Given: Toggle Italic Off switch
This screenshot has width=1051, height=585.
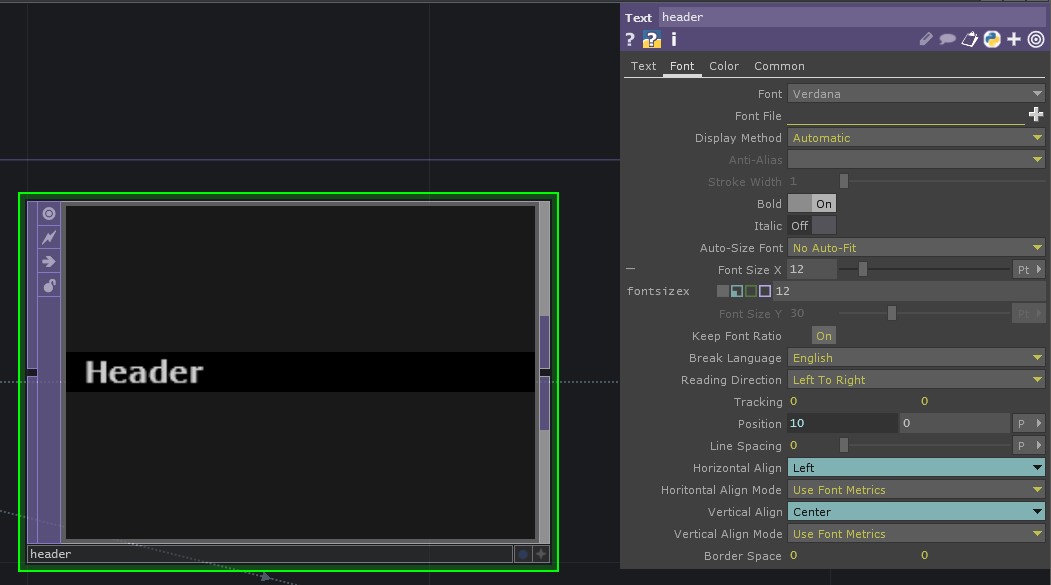Looking at the screenshot, I should tap(812, 226).
